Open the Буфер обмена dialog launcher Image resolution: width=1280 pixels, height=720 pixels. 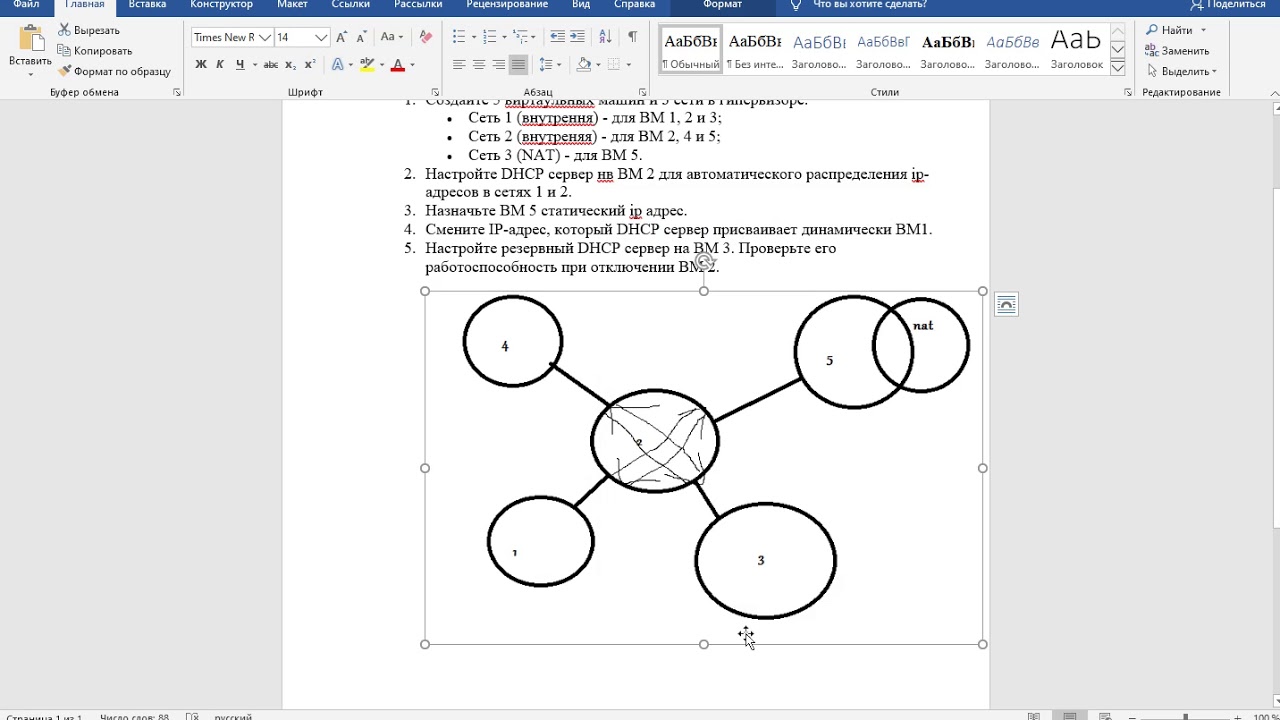(177, 92)
